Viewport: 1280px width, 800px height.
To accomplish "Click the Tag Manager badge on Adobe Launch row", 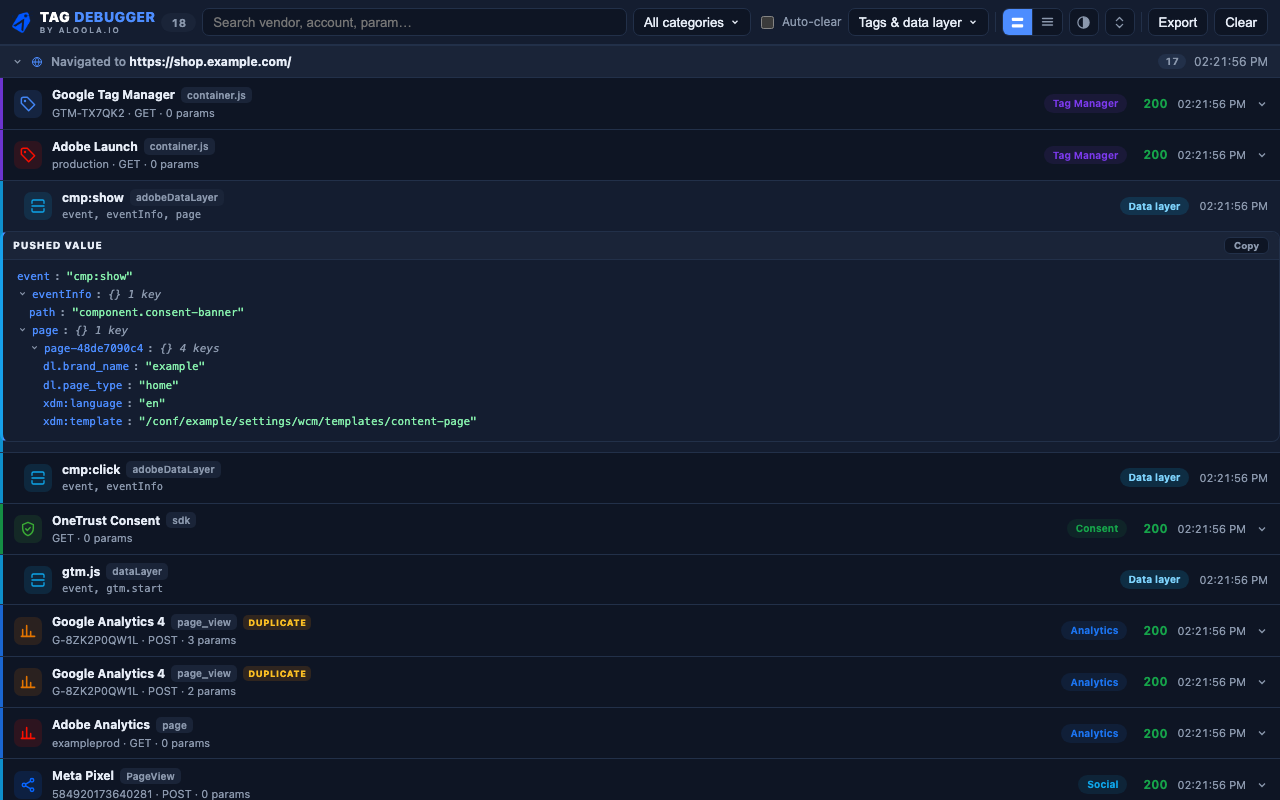I will click(1085, 155).
